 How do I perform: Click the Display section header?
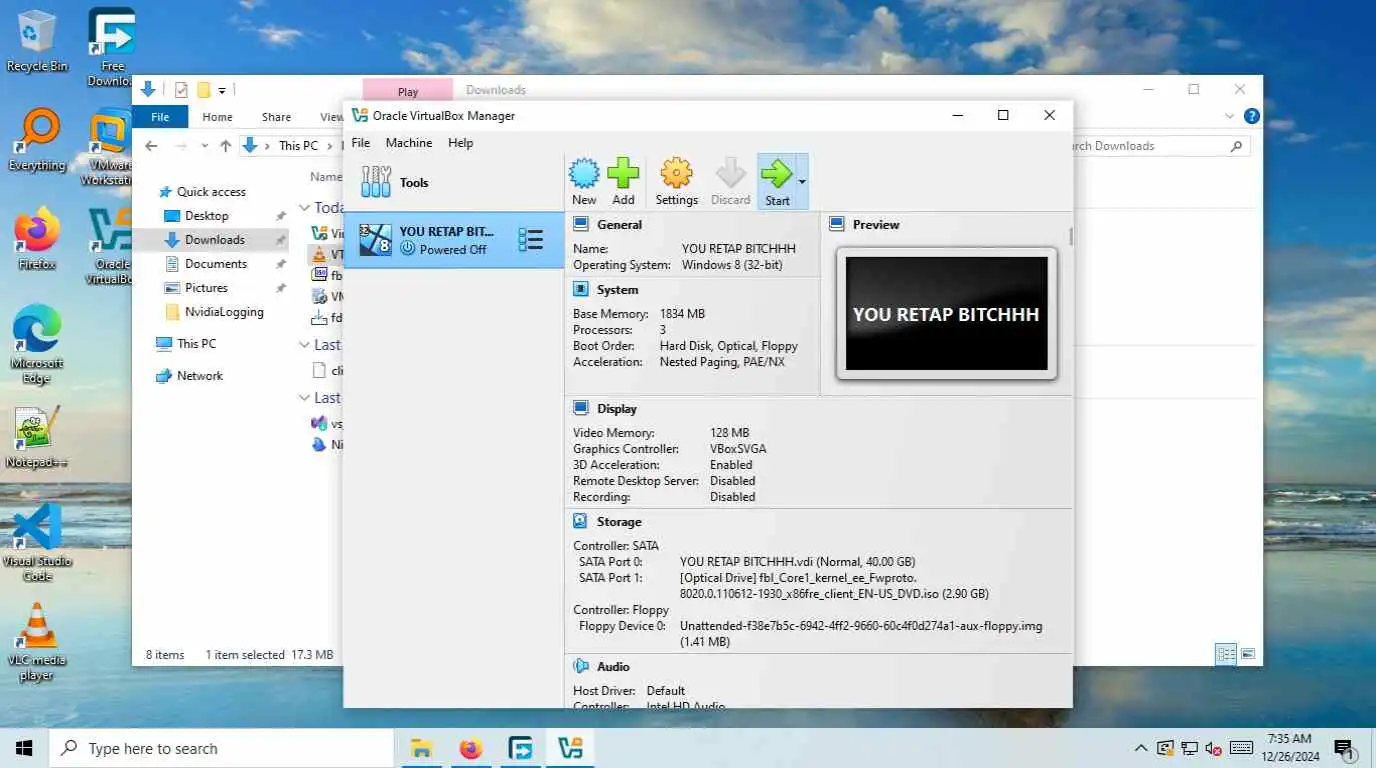point(617,409)
